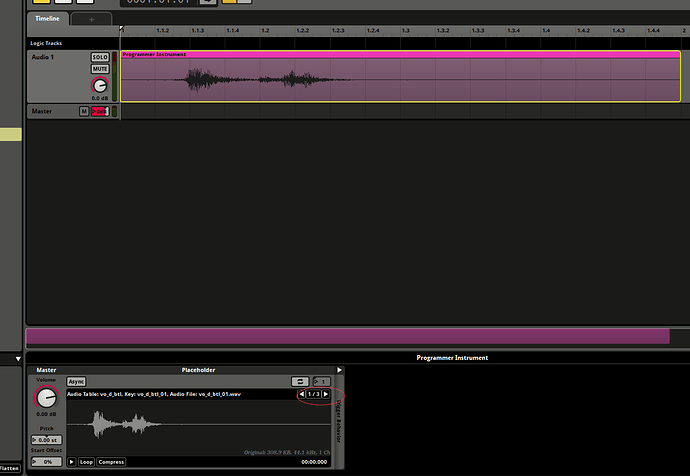Click the magenta horizontal overview scrollbar
Viewport: 690px width, 476px height.
348,337
